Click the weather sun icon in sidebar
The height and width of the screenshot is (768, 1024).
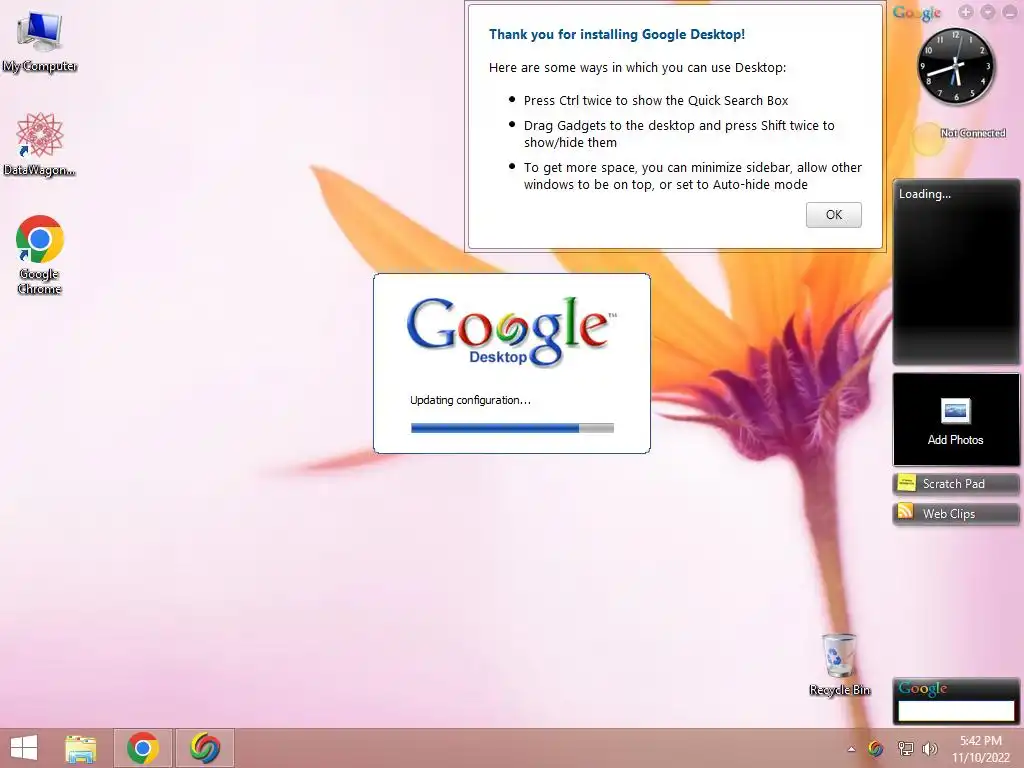point(928,139)
